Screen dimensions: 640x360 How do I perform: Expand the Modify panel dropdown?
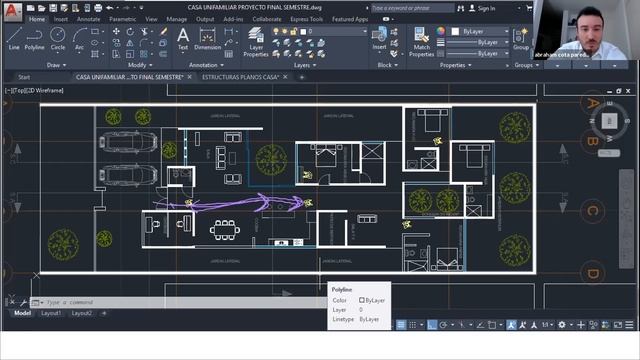pyautogui.click(x=140, y=65)
